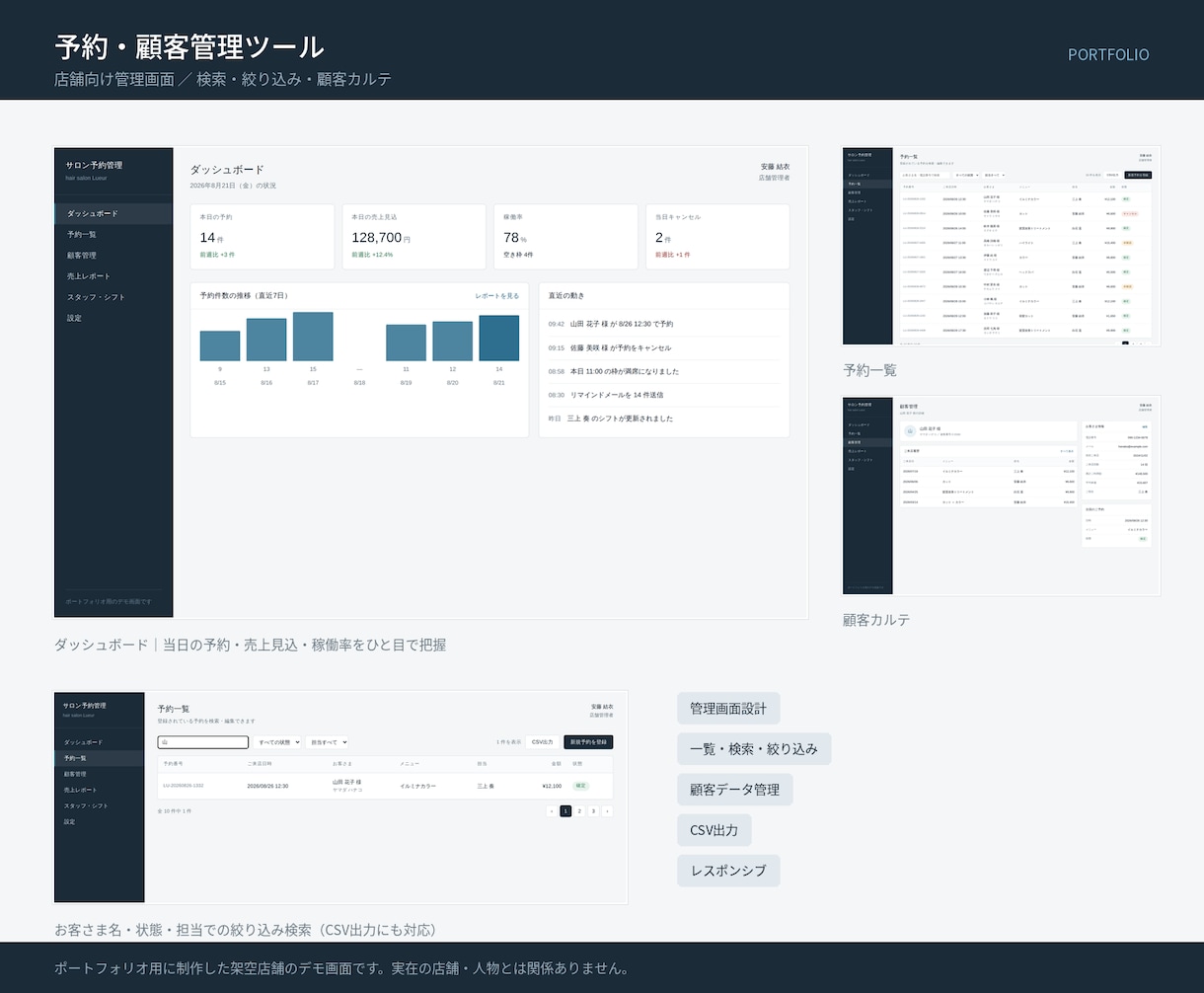The image size is (1204, 993).
Task: Open the すべての状態 dropdown
Action: click(x=277, y=742)
